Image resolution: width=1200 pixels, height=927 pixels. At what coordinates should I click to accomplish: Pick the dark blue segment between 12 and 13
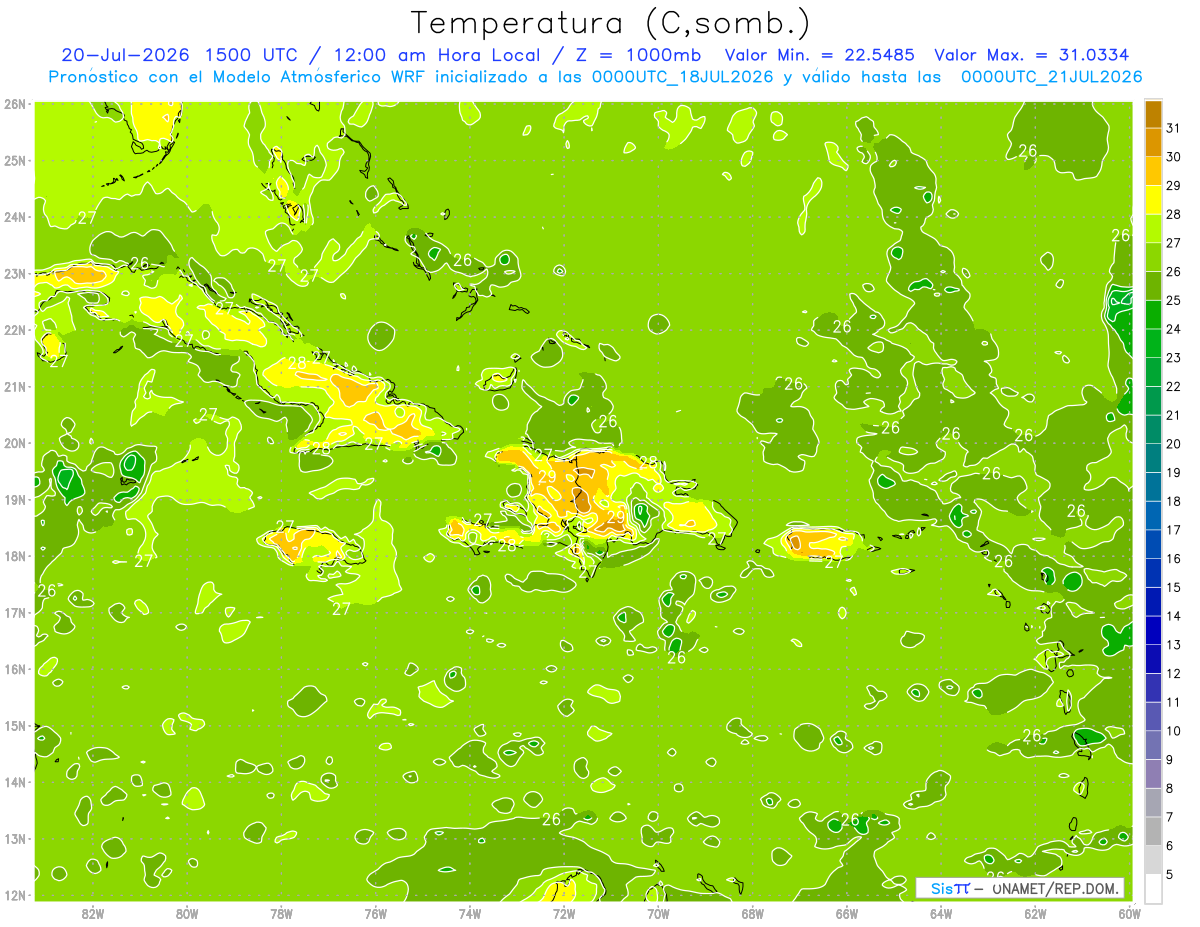[x=1153, y=659]
